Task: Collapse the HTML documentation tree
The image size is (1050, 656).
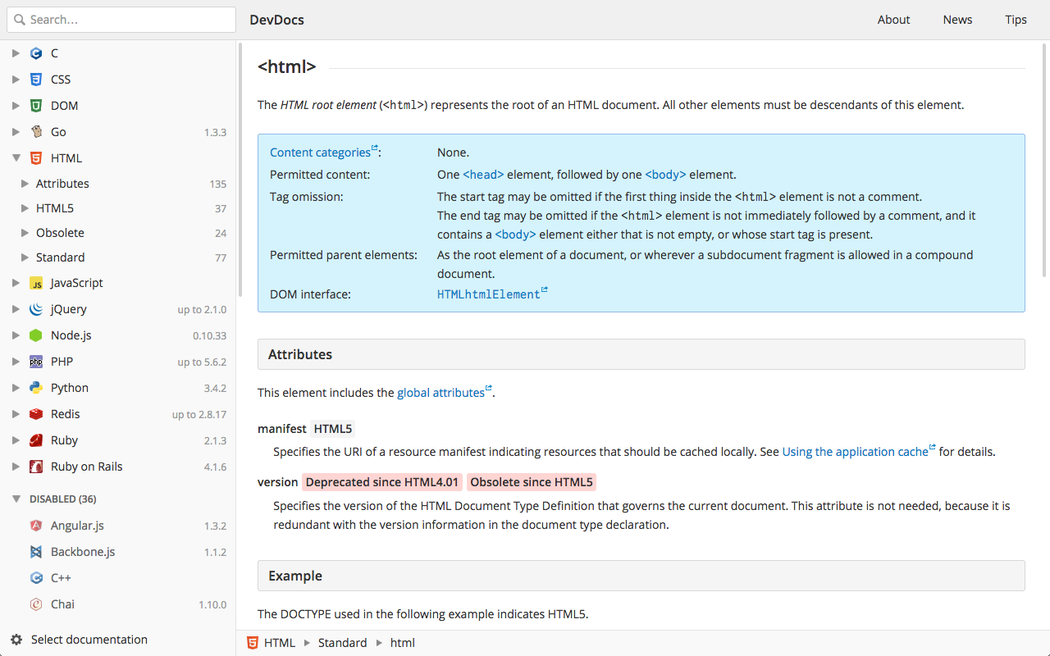Action: [x=16, y=158]
